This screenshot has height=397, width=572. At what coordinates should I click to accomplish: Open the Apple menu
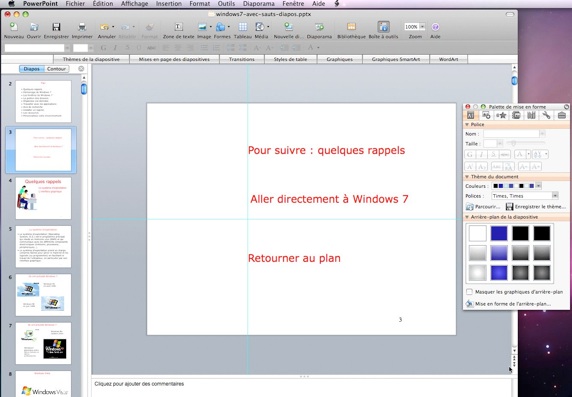pos(11,4)
